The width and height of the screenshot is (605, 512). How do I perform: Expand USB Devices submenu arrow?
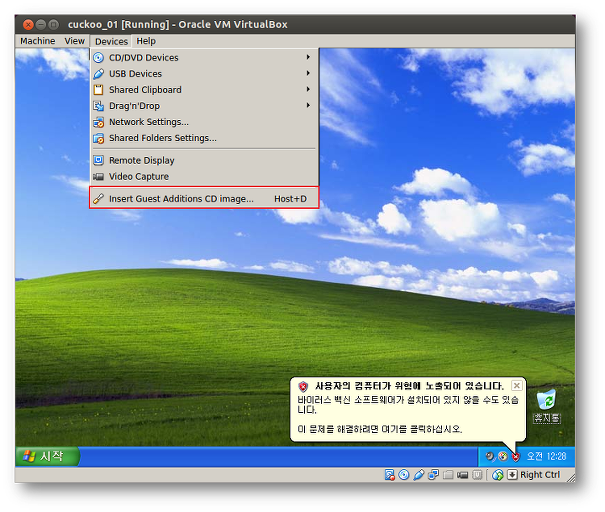(308, 73)
